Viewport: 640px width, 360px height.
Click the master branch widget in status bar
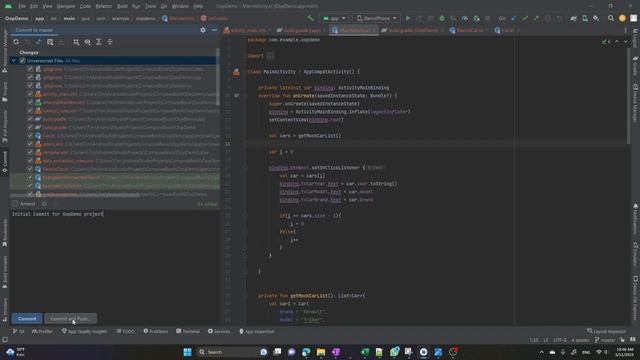(605, 340)
